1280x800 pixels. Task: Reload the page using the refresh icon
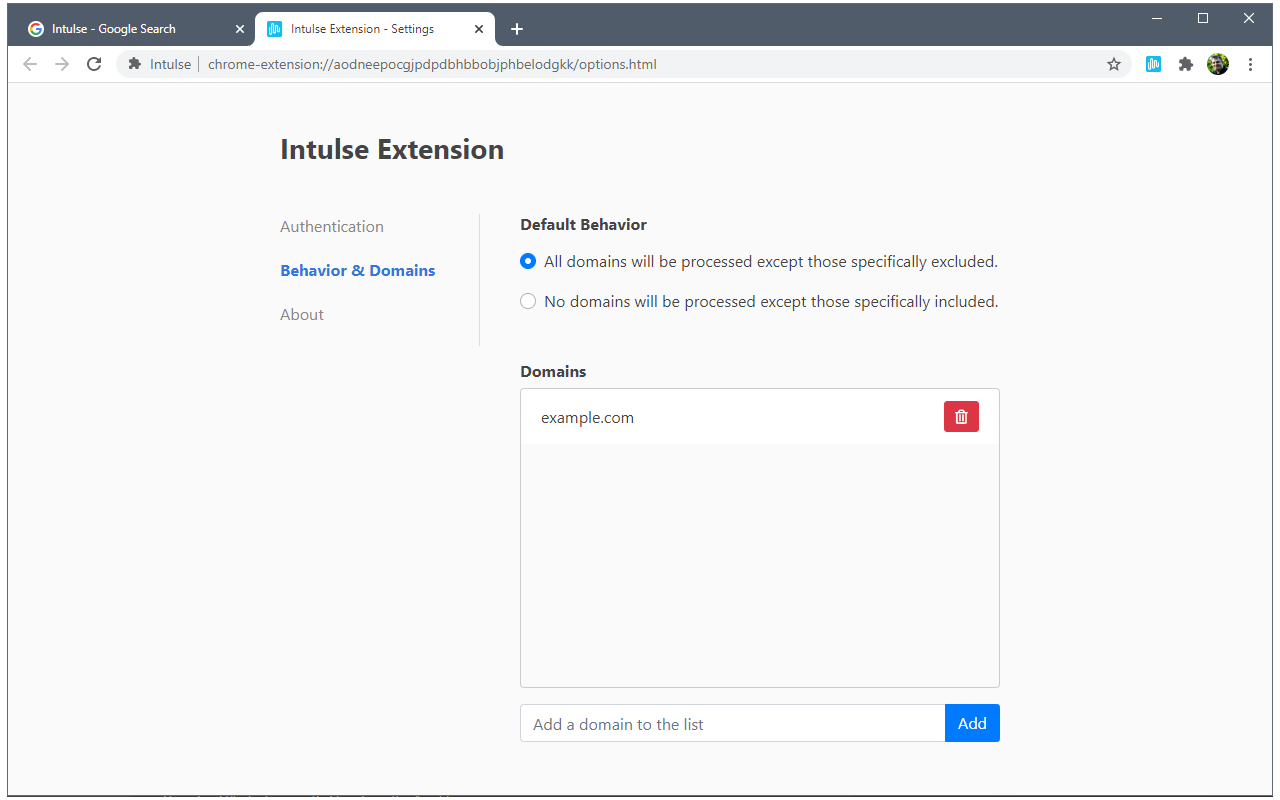tap(93, 63)
